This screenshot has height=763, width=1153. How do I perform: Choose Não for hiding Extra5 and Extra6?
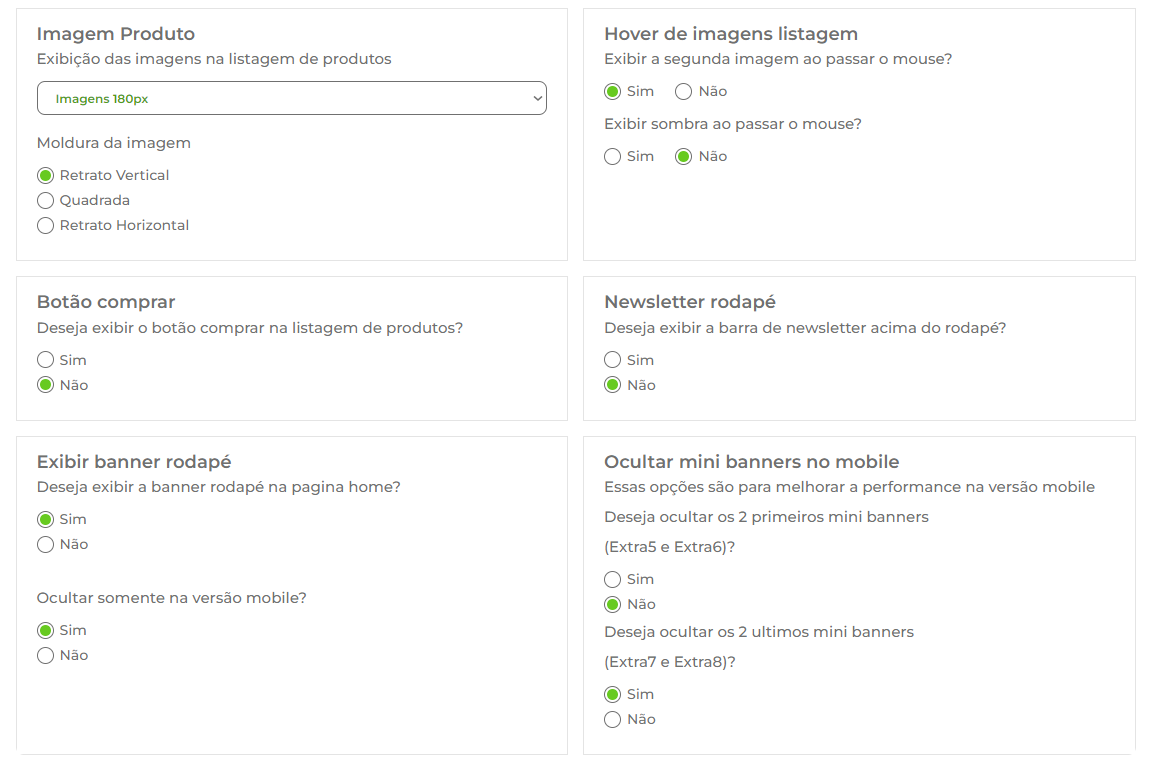(x=613, y=604)
